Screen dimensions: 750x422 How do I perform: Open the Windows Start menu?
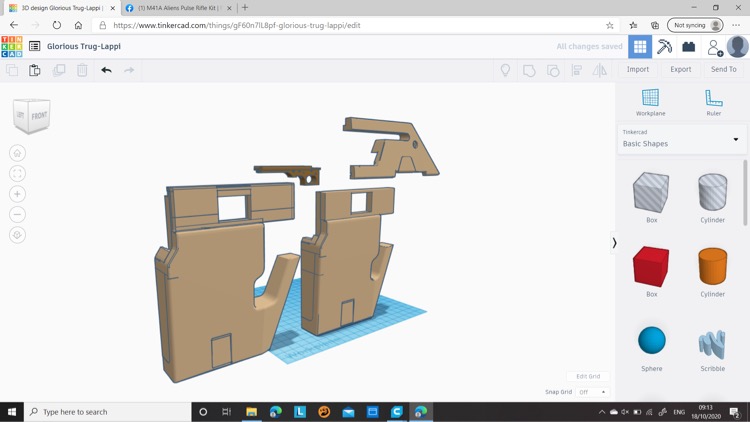click(12, 412)
